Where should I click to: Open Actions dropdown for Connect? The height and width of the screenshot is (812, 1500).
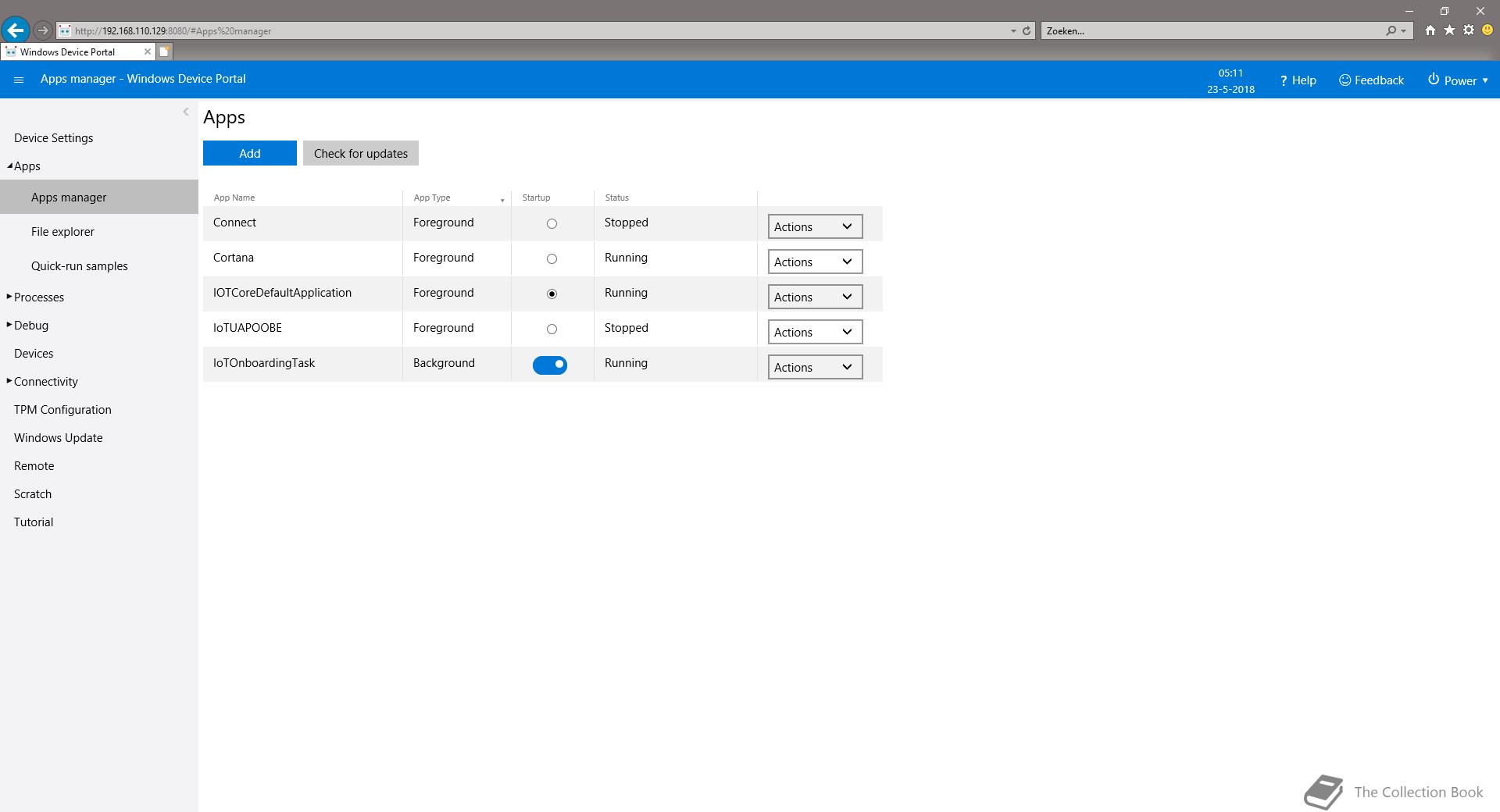815,226
